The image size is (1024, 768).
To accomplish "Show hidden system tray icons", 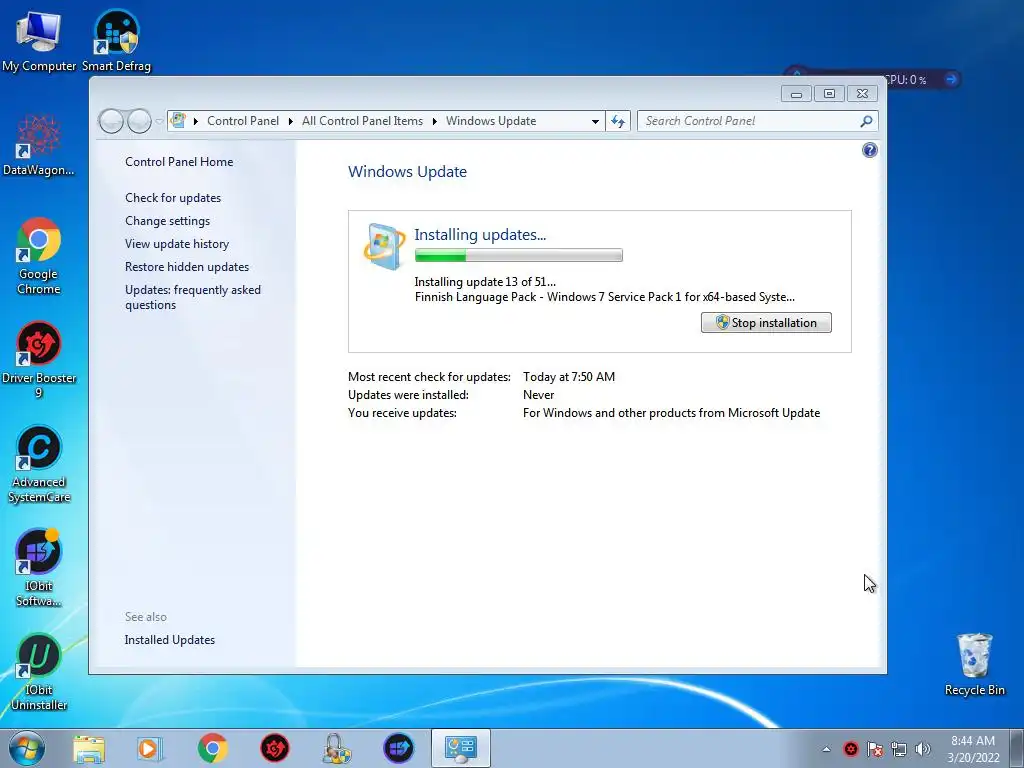I will point(826,749).
